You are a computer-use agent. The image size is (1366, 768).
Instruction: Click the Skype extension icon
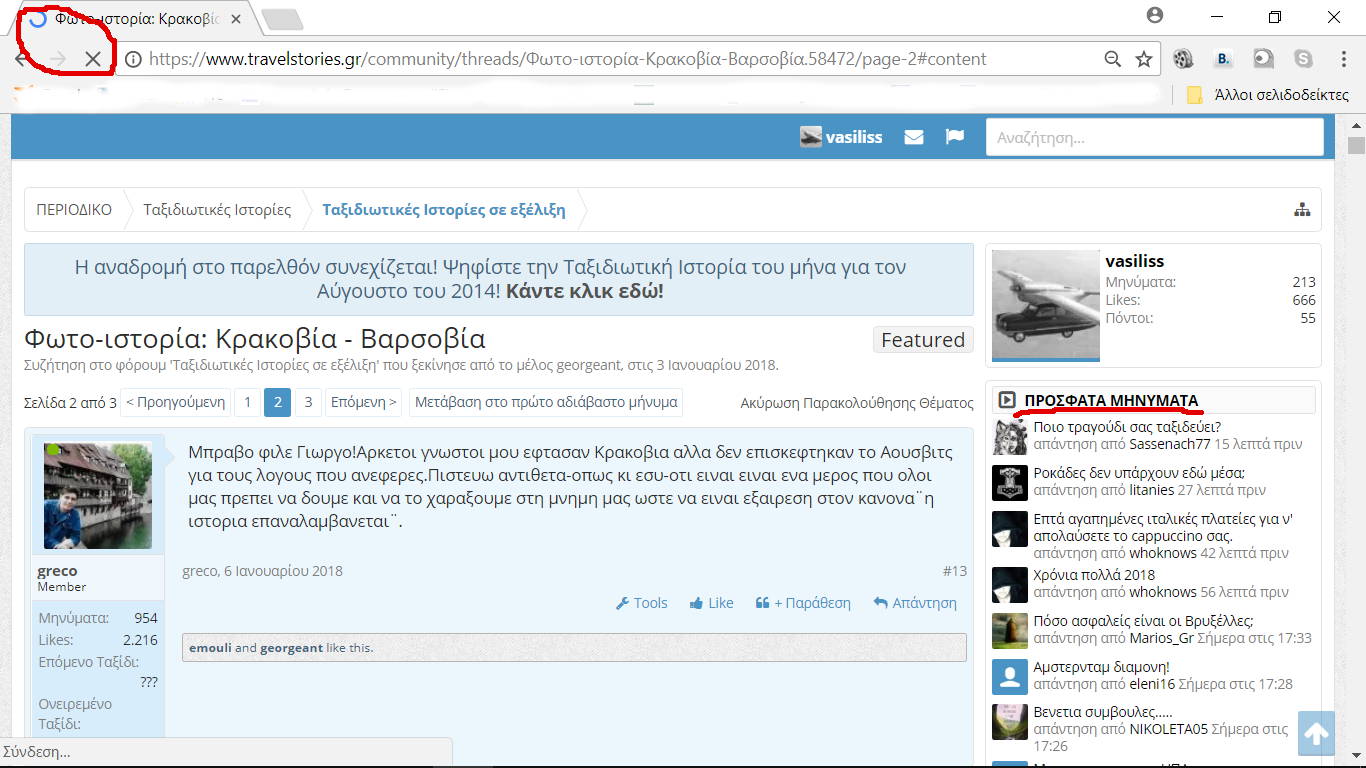coord(1302,59)
